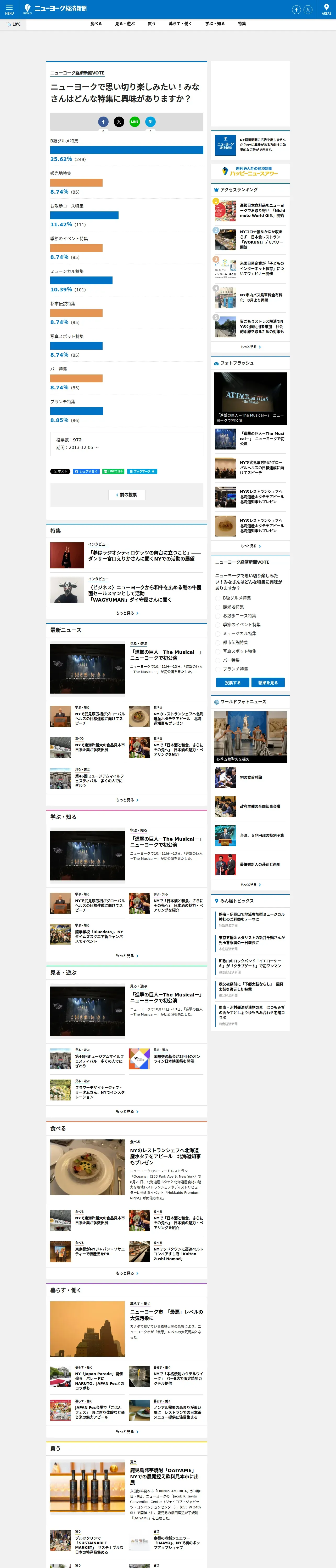
Task: Select the ブランチ特集 radio button
Action: (218, 669)
